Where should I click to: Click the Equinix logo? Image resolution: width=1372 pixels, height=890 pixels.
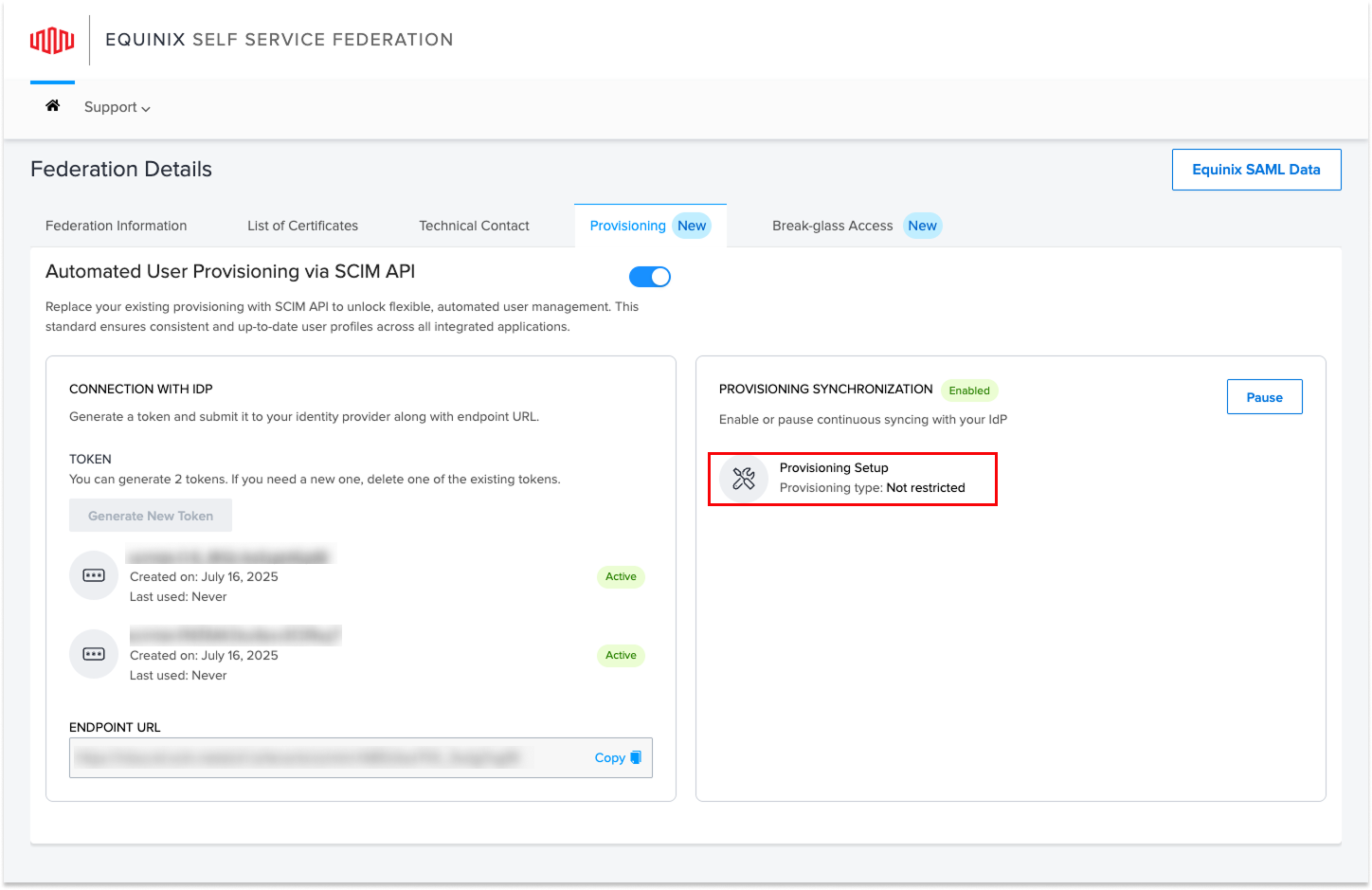tap(52, 40)
